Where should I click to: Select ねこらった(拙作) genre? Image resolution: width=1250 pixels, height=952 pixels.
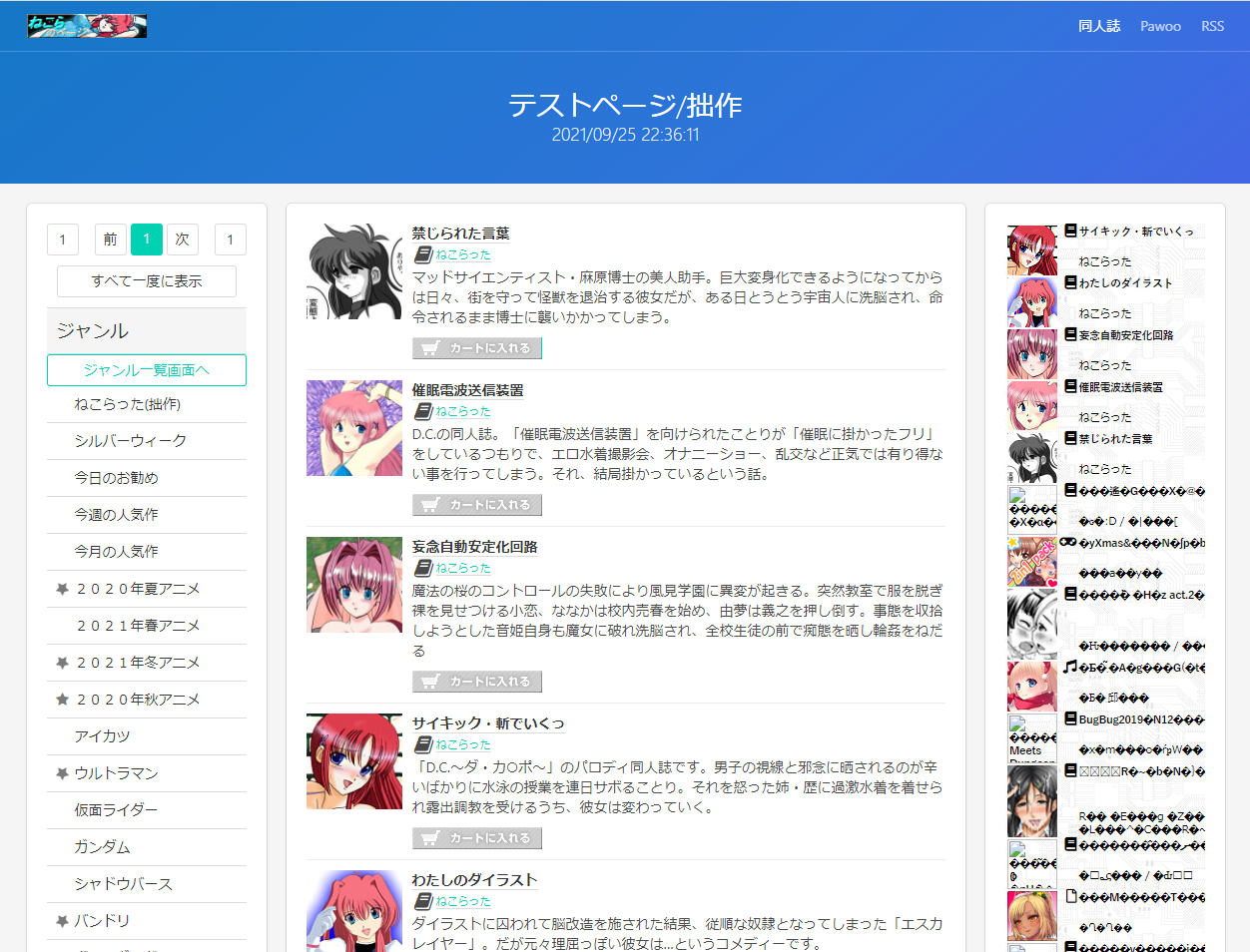(x=127, y=404)
